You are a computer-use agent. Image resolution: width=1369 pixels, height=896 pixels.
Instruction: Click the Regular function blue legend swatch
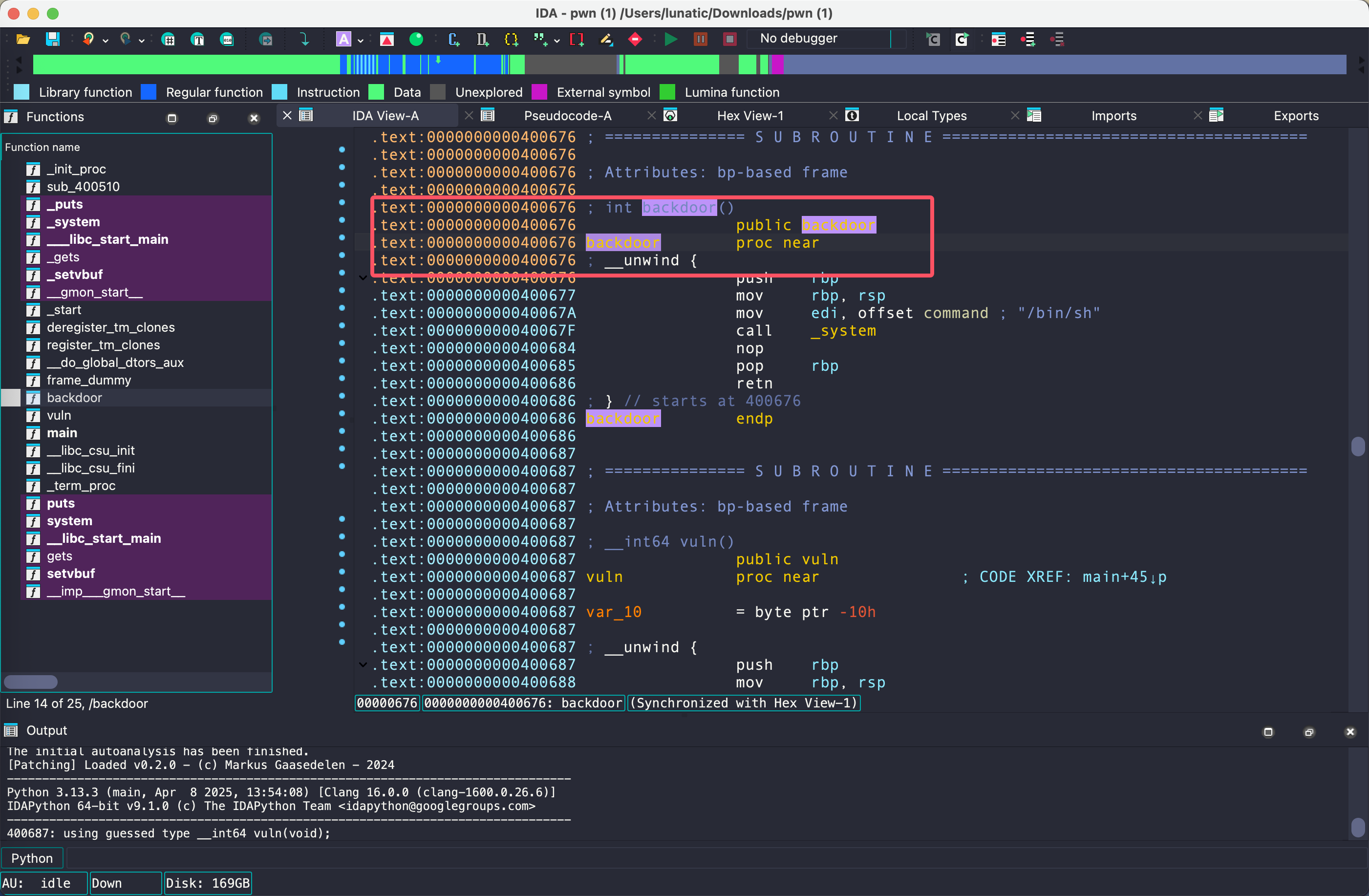(149, 92)
